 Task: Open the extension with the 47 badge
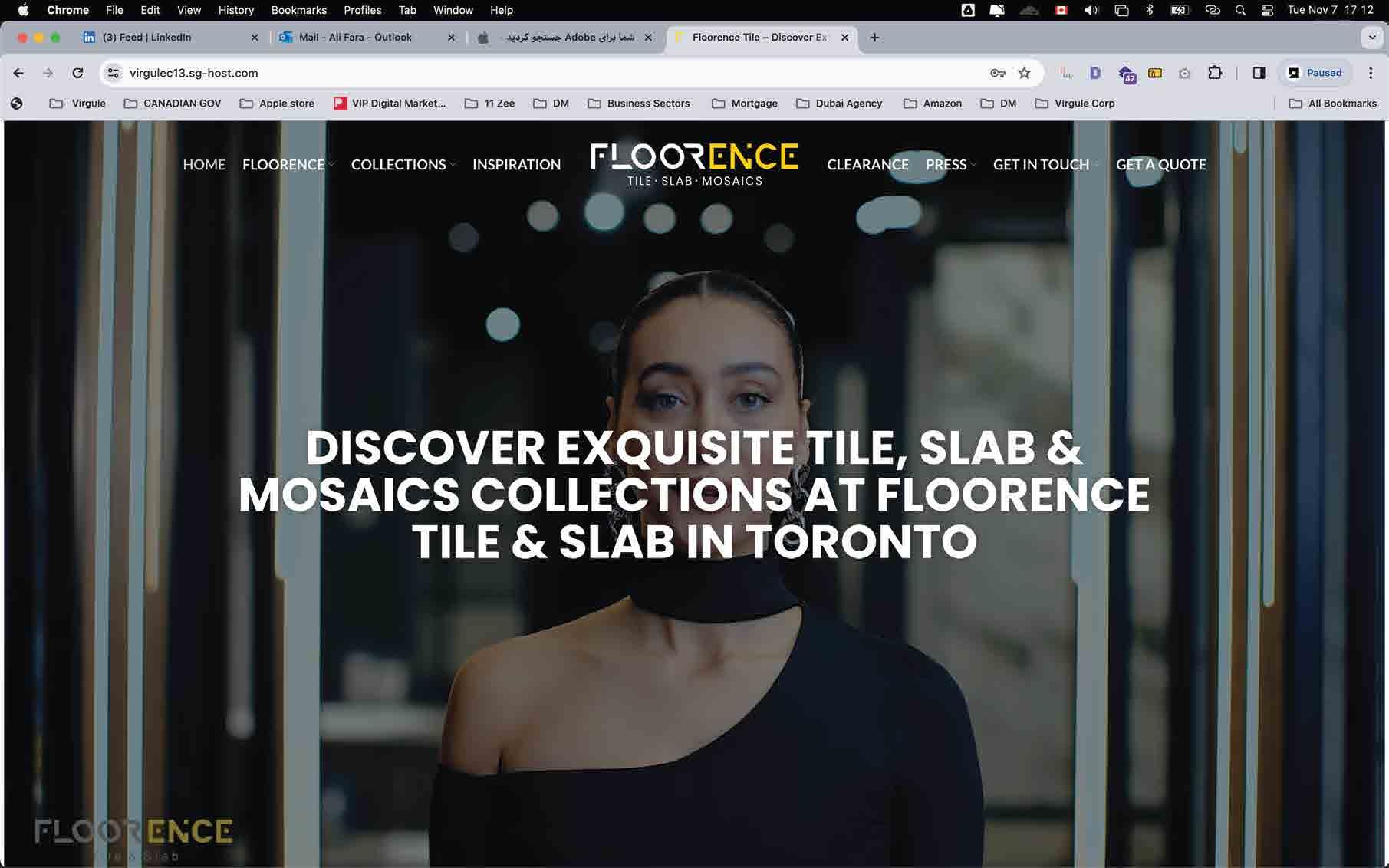1126,74
